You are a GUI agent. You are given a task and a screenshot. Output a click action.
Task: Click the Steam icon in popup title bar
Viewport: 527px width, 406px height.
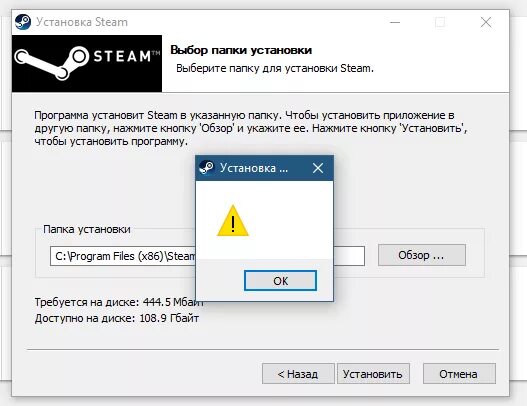coord(206,167)
